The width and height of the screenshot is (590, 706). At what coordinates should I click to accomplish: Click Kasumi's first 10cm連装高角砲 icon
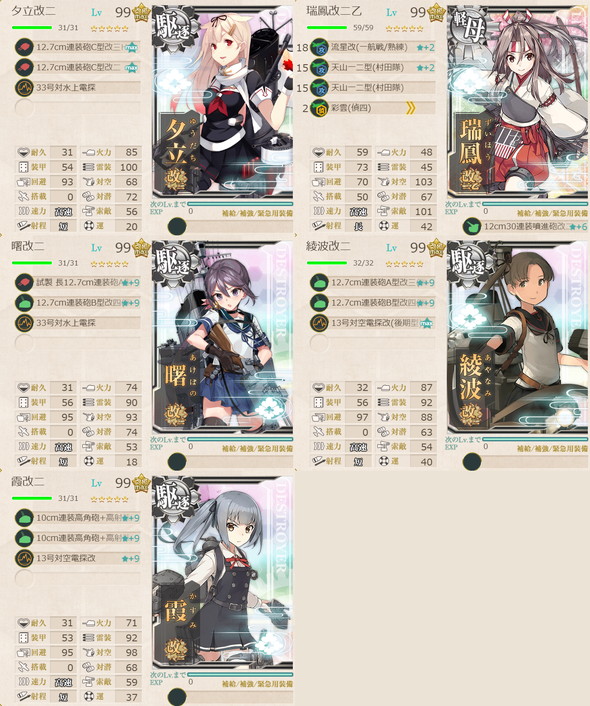click(23, 518)
